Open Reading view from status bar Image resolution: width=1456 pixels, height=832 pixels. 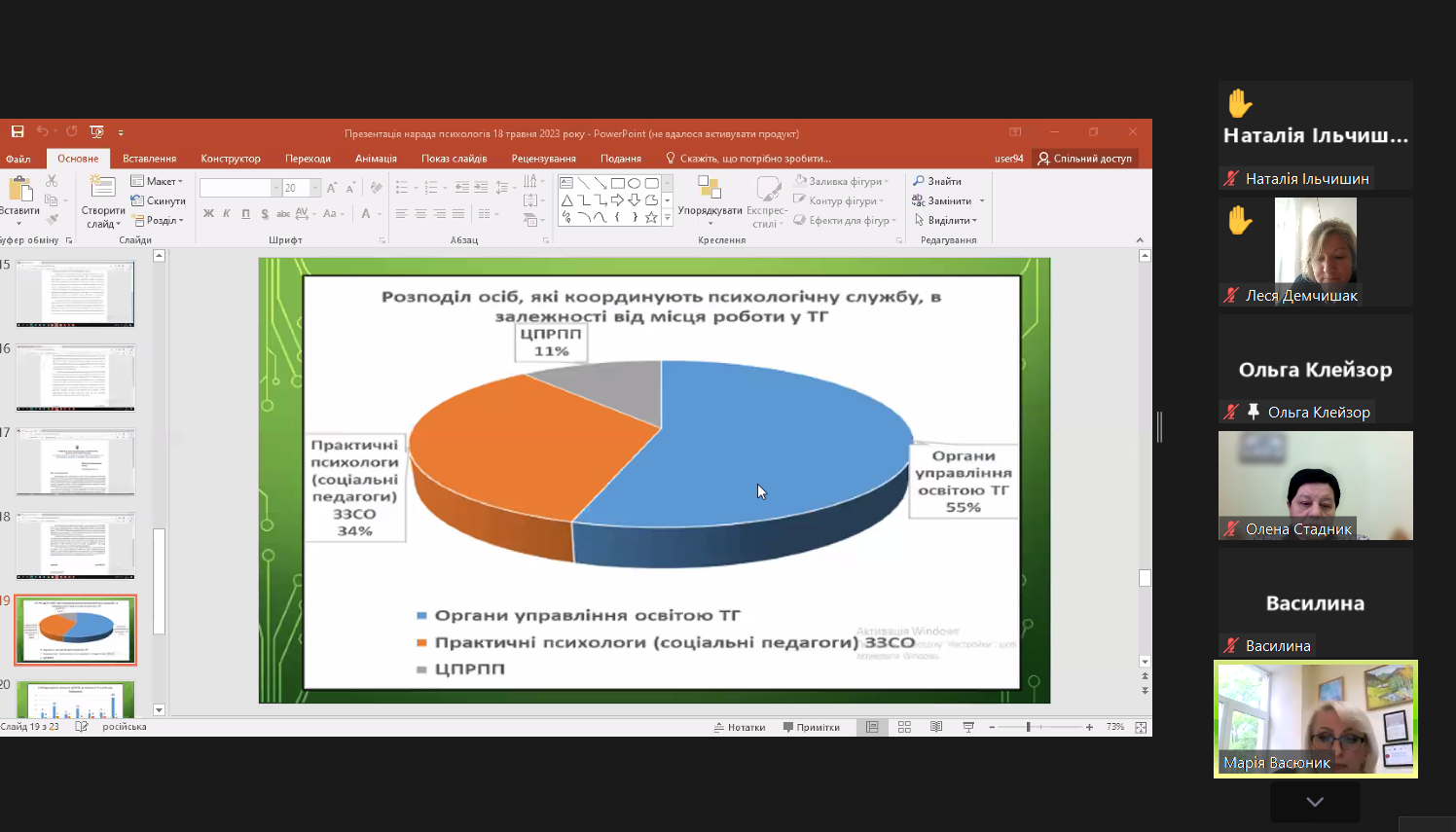[x=936, y=727]
